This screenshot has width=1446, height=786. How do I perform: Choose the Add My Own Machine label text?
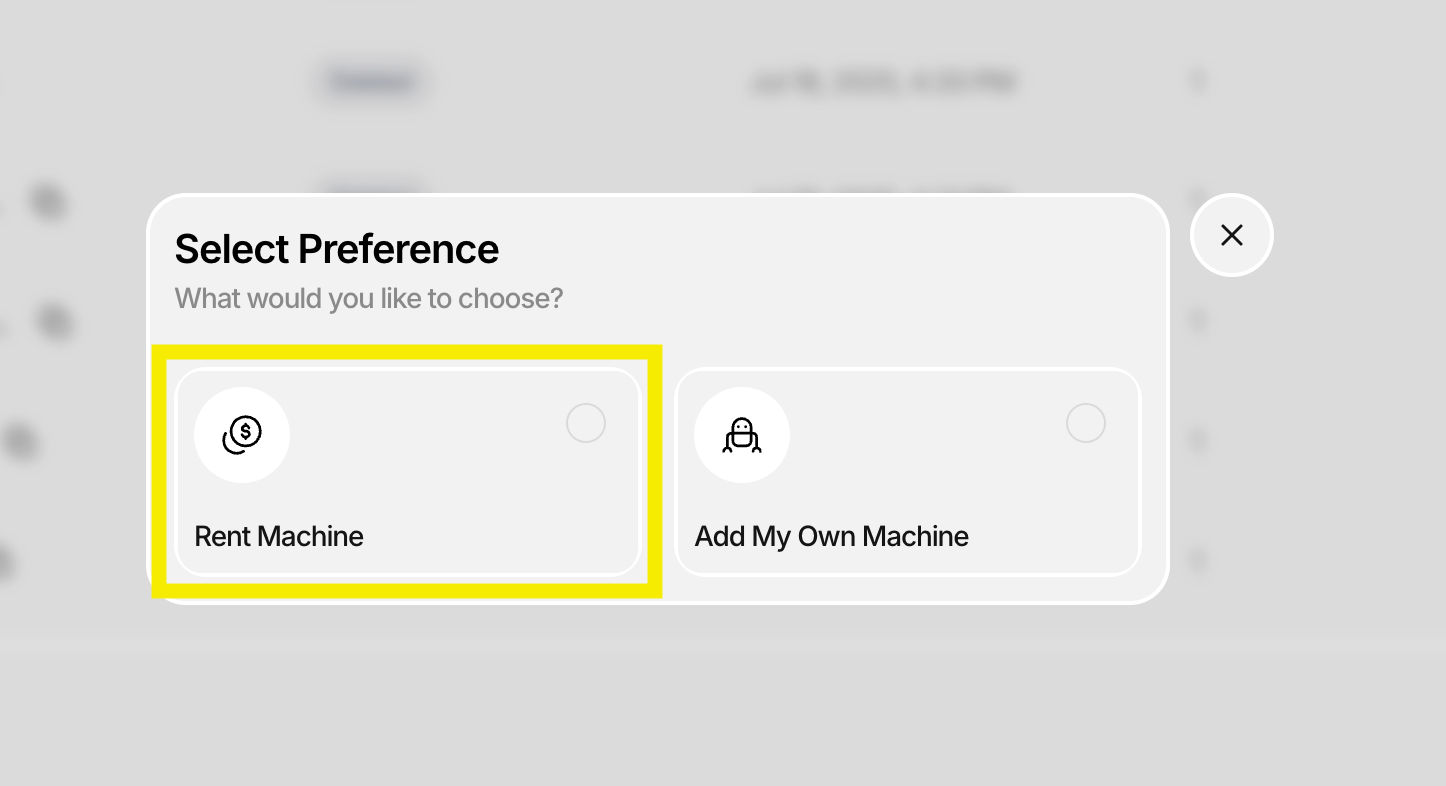(x=832, y=536)
